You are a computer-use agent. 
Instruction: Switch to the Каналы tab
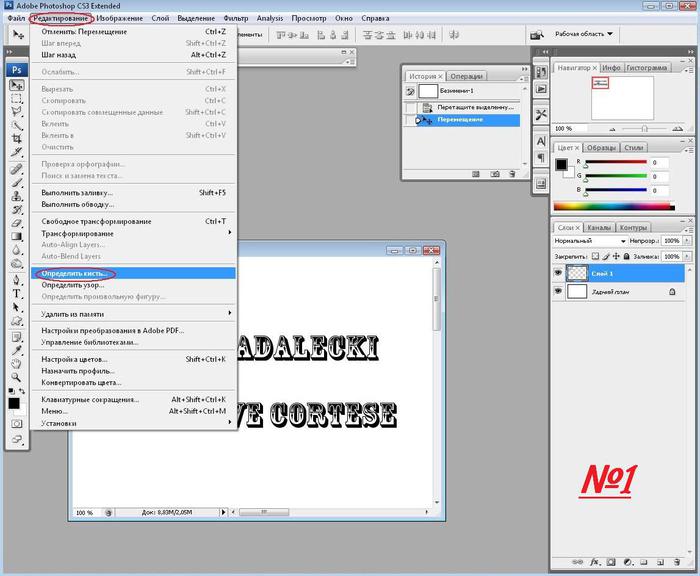pyautogui.click(x=599, y=227)
